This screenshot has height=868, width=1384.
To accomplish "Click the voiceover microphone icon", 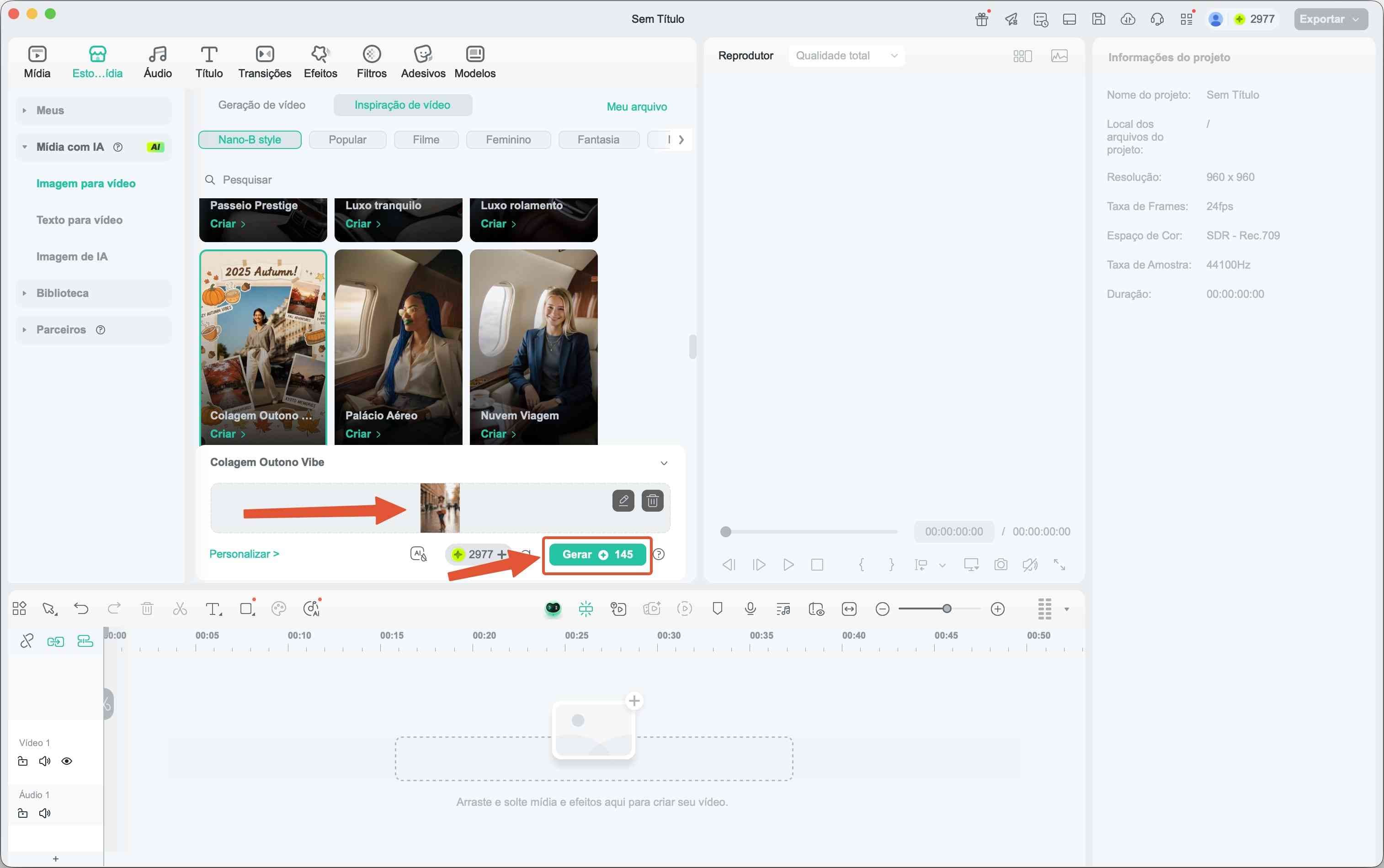I will [x=750, y=609].
